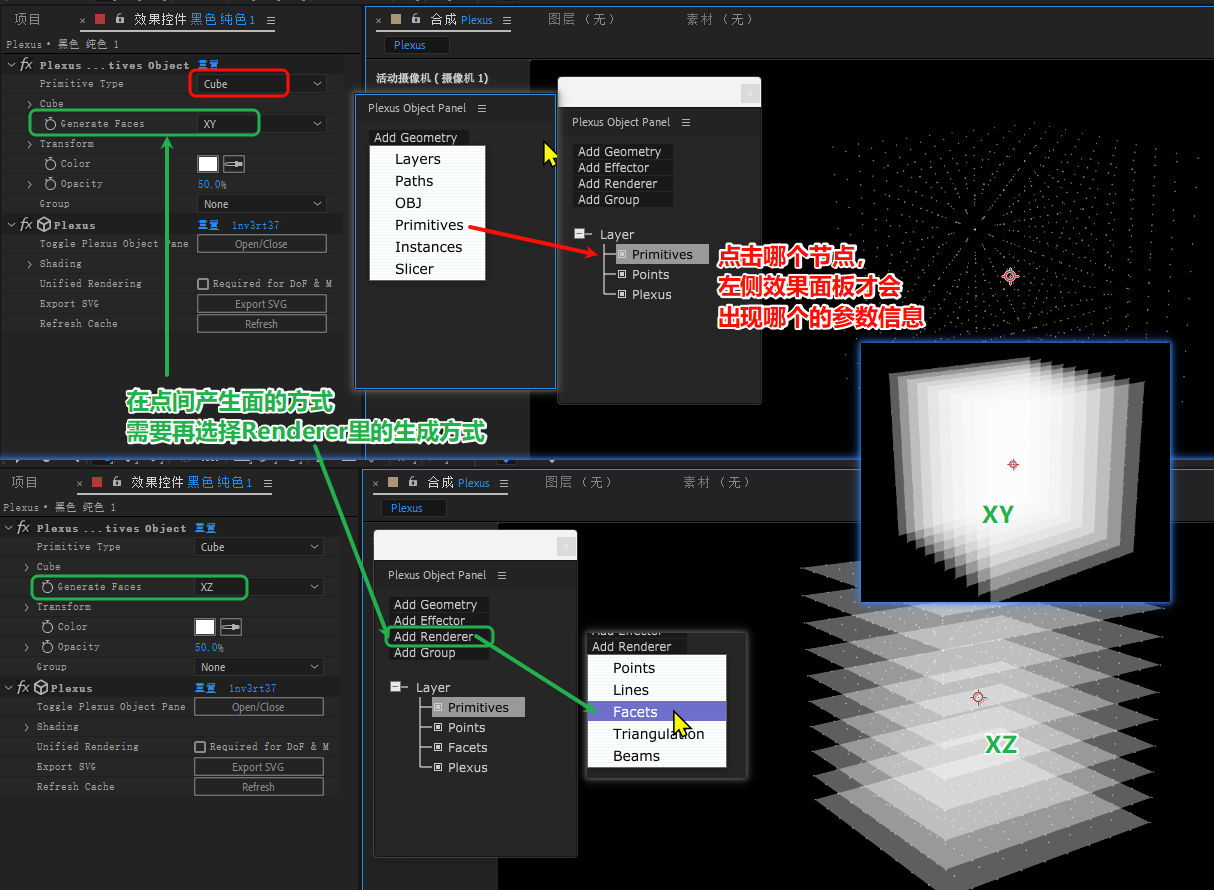Choose Slicer from the Add Geometry menu
1214x890 pixels.
coord(428,269)
